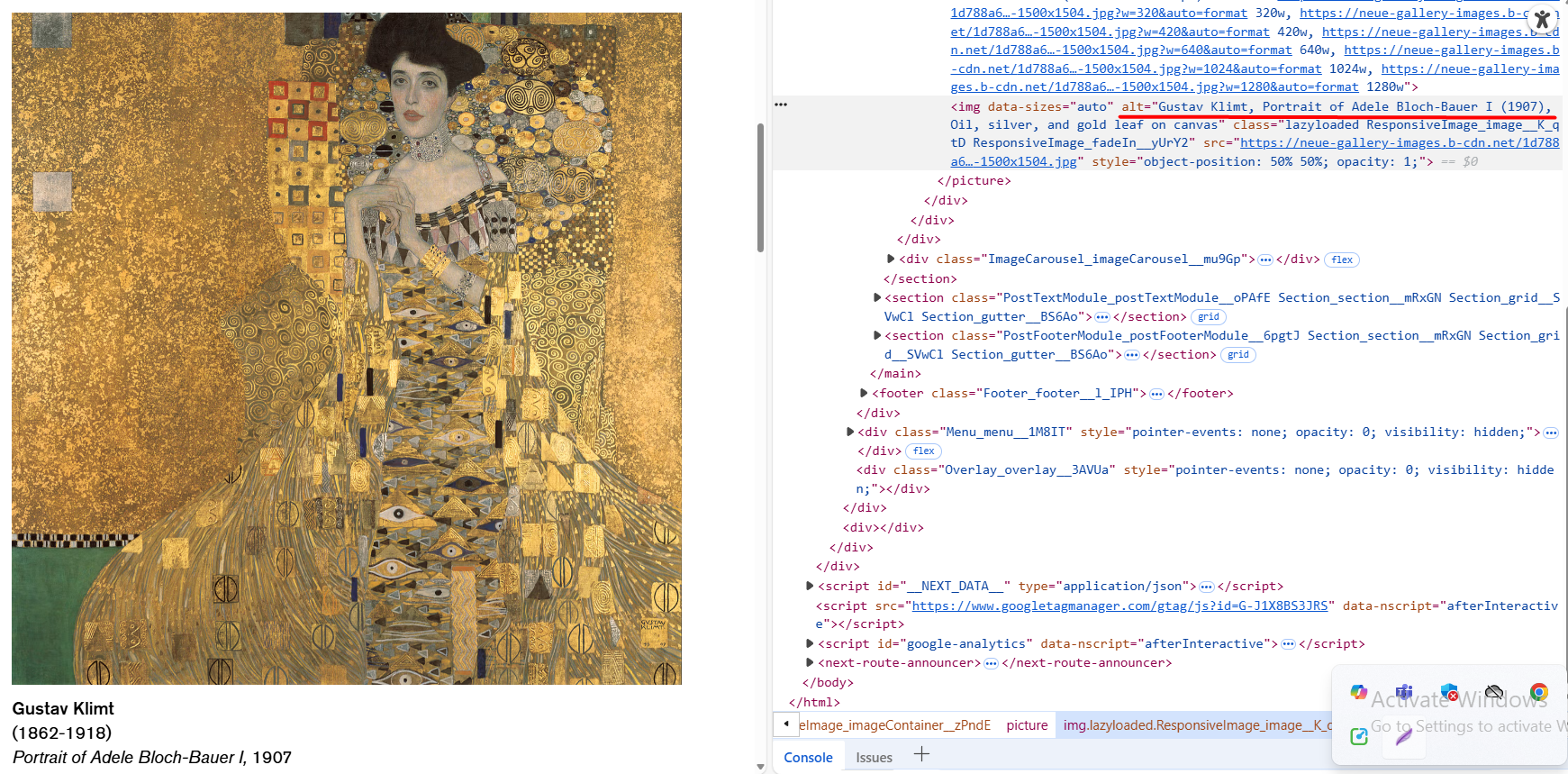Toggle the flex badge after Menu div
The height and width of the screenshot is (774, 1568).
click(923, 451)
